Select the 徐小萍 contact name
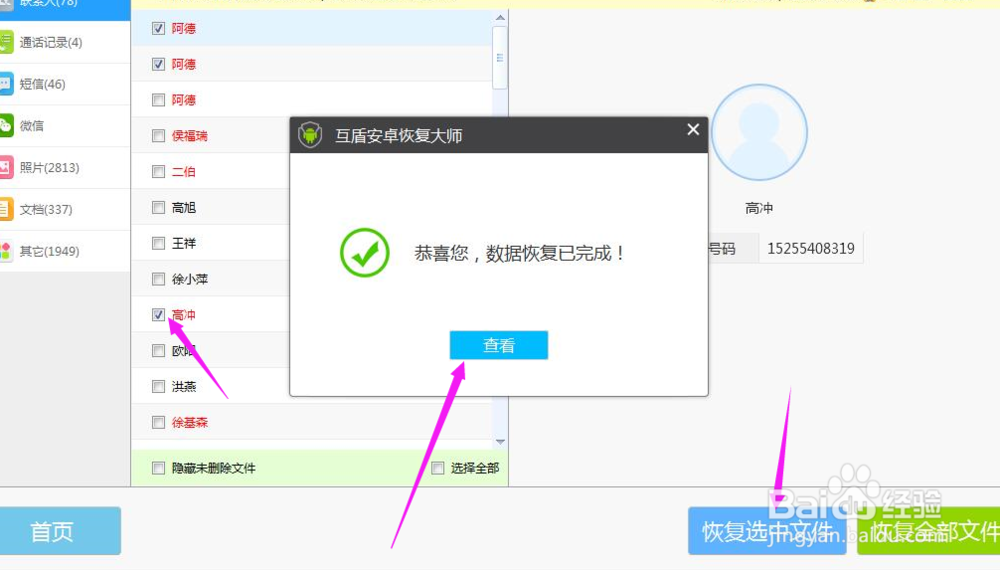The image size is (1000, 570). [x=189, y=279]
